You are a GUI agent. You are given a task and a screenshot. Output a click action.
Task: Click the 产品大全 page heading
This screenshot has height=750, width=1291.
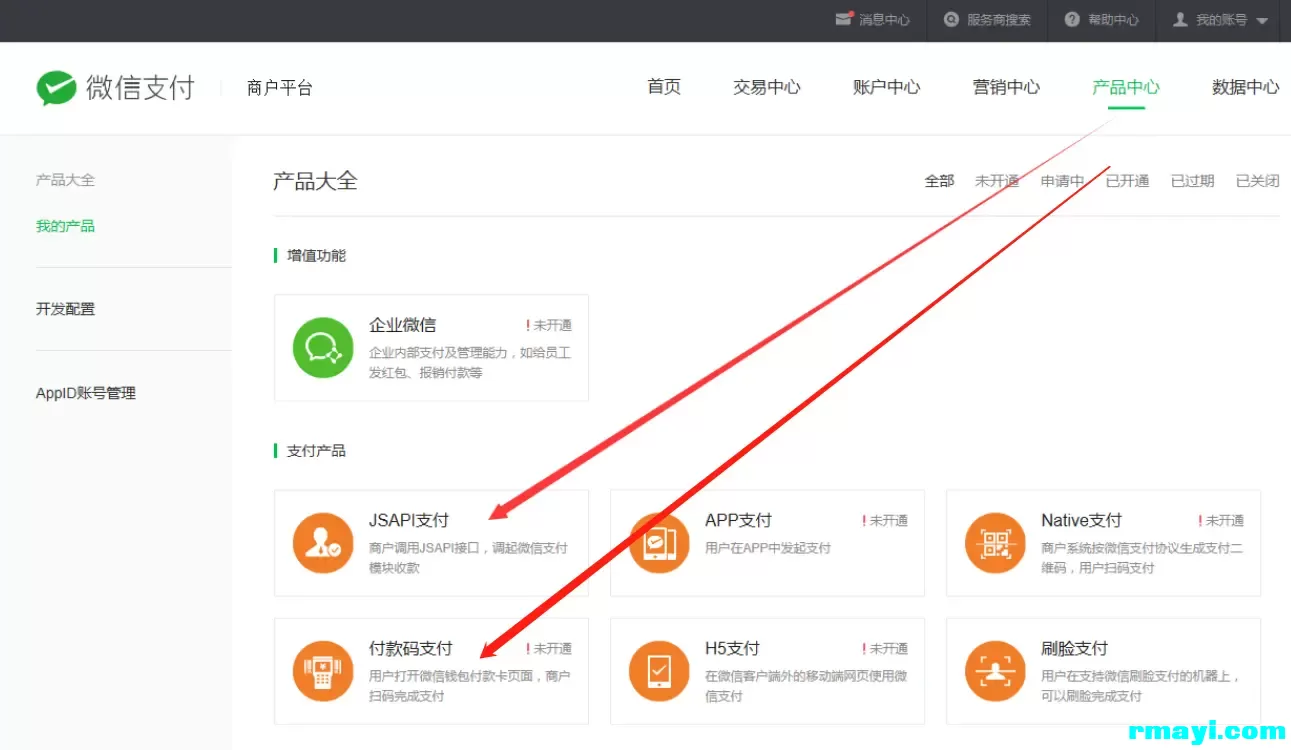pos(315,181)
